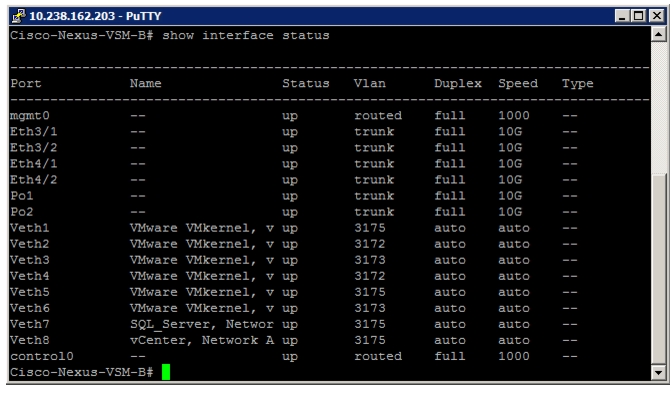Image resolution: width=672 pixels, height=413 pixels.
Task: Click the Veth1 VLAN value 3175
Action: coord(370,228)
